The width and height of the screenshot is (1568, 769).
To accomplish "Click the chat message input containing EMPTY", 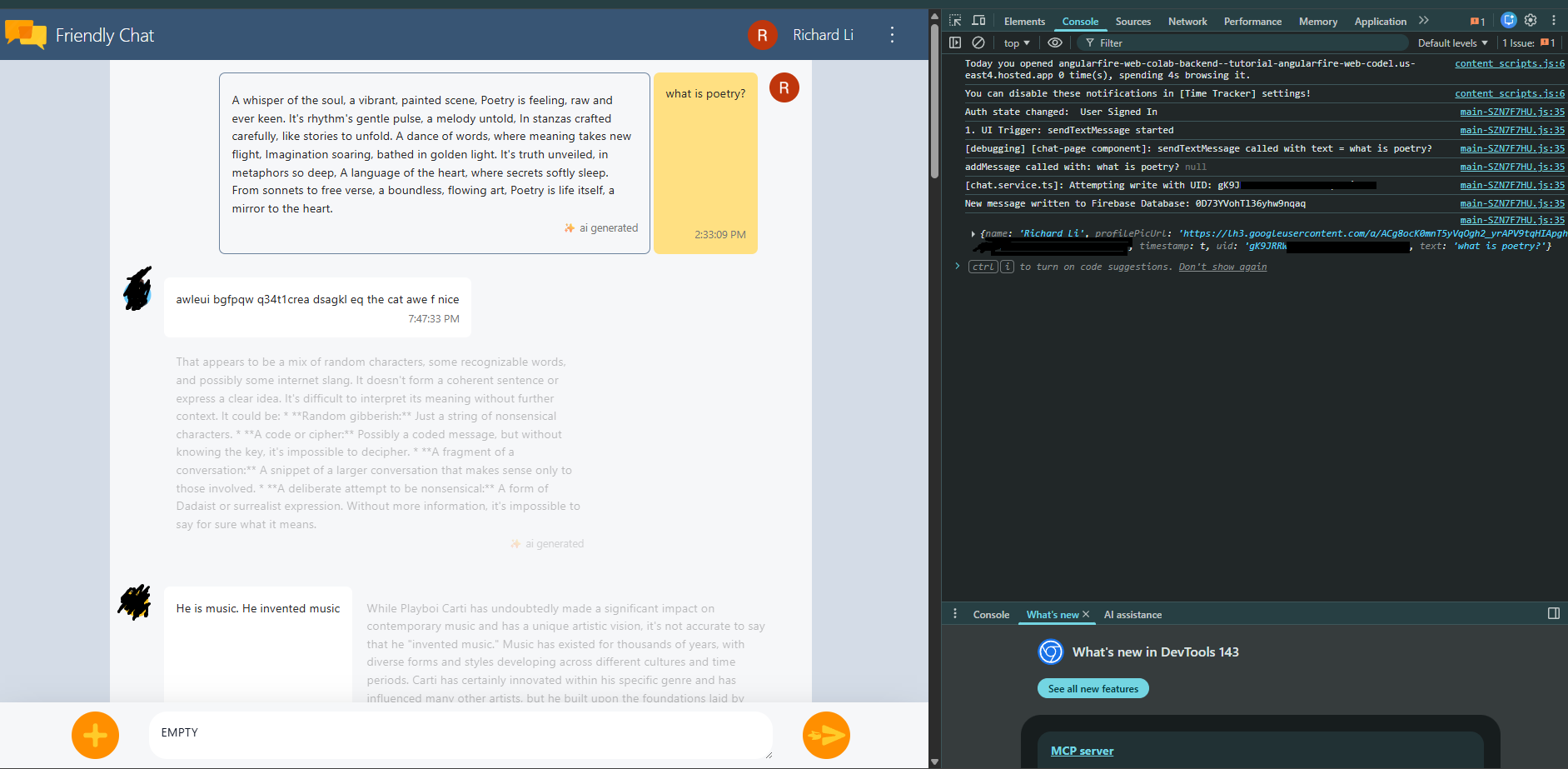I will (460, 735).
